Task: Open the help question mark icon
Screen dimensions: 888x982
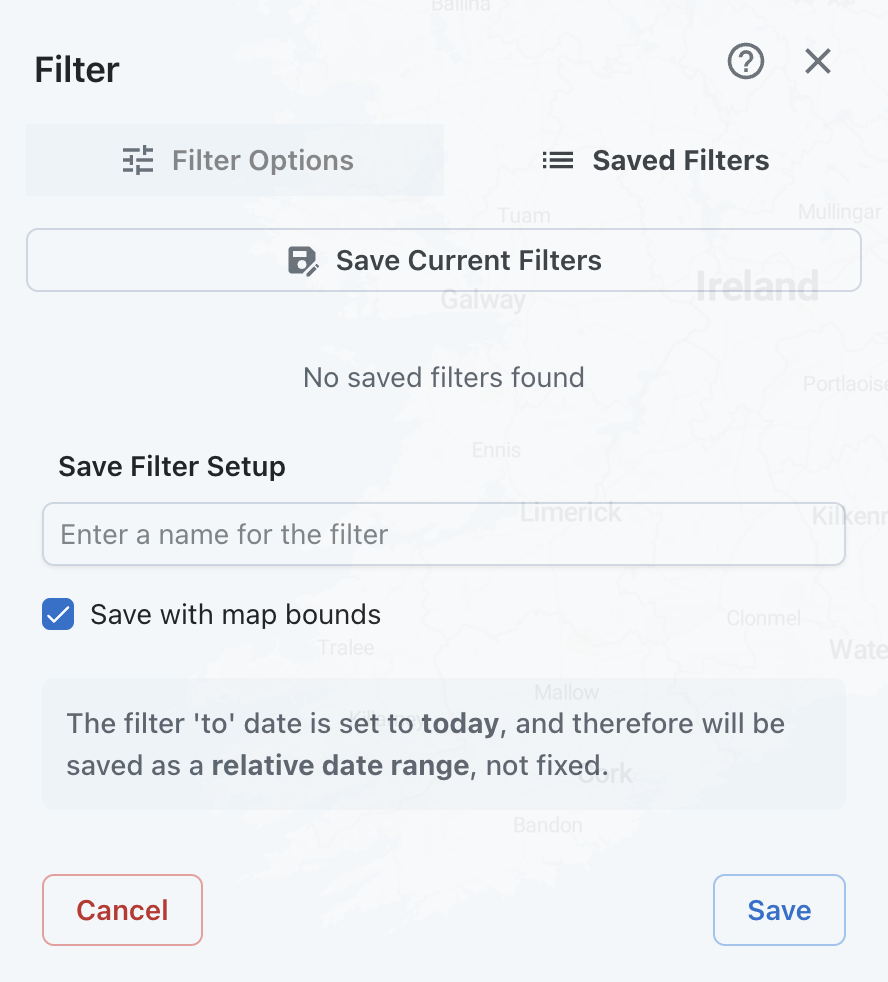Action: tap(745, 62)
